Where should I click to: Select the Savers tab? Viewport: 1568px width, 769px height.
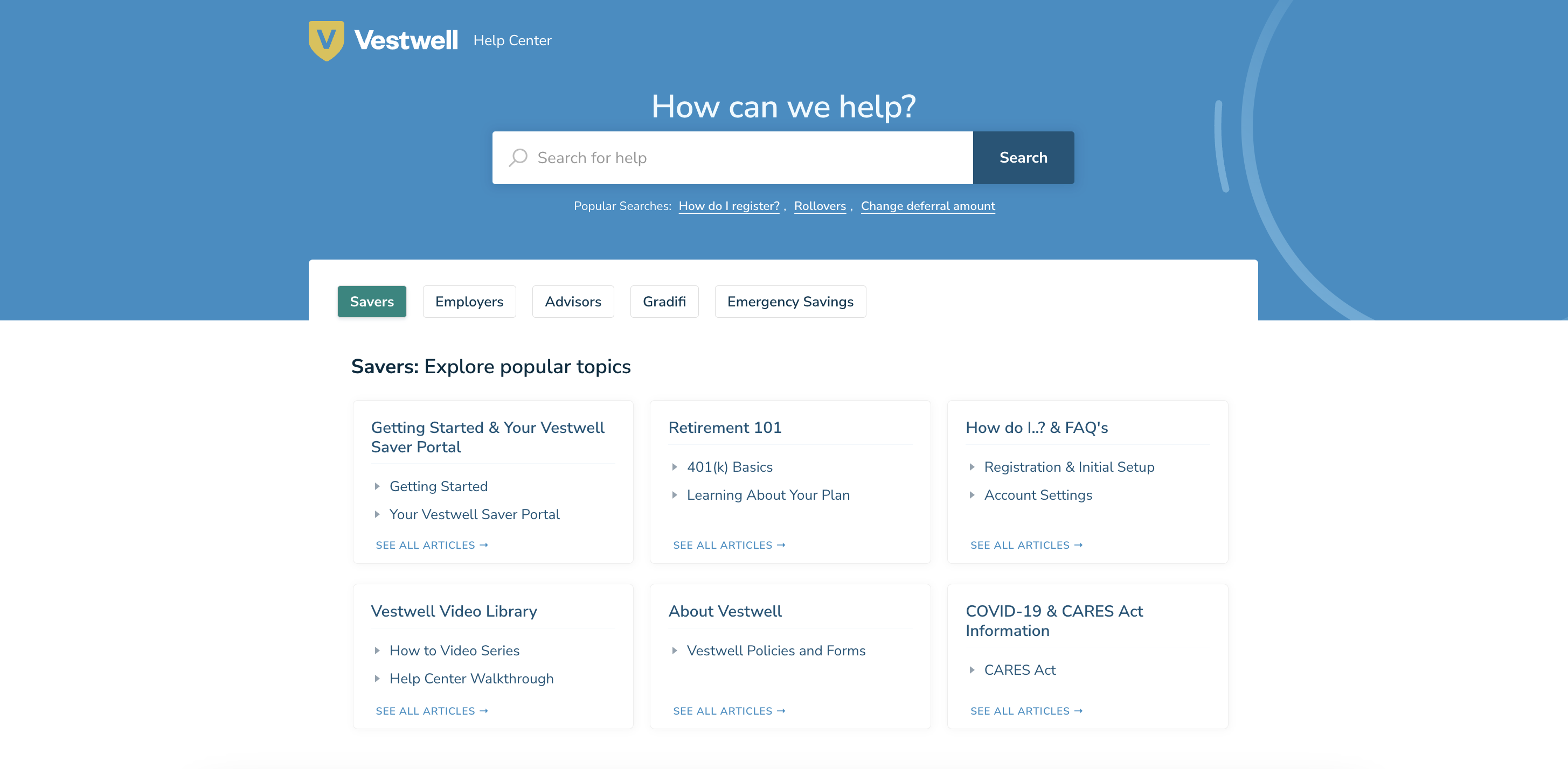tap(371, 302)
